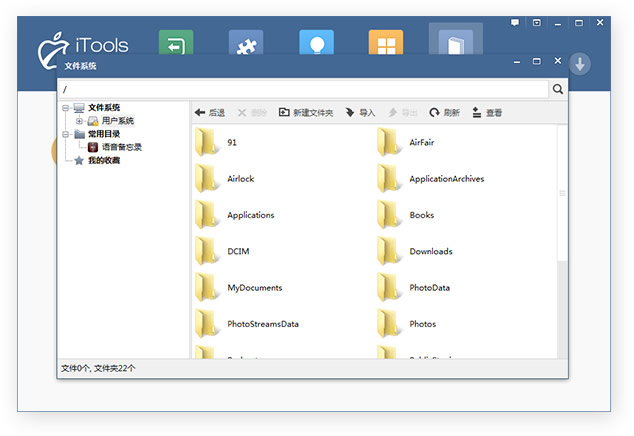This screenshot has width=634, height=436.
Task: Click the 文件系统 window title
Action: (80, 66)
